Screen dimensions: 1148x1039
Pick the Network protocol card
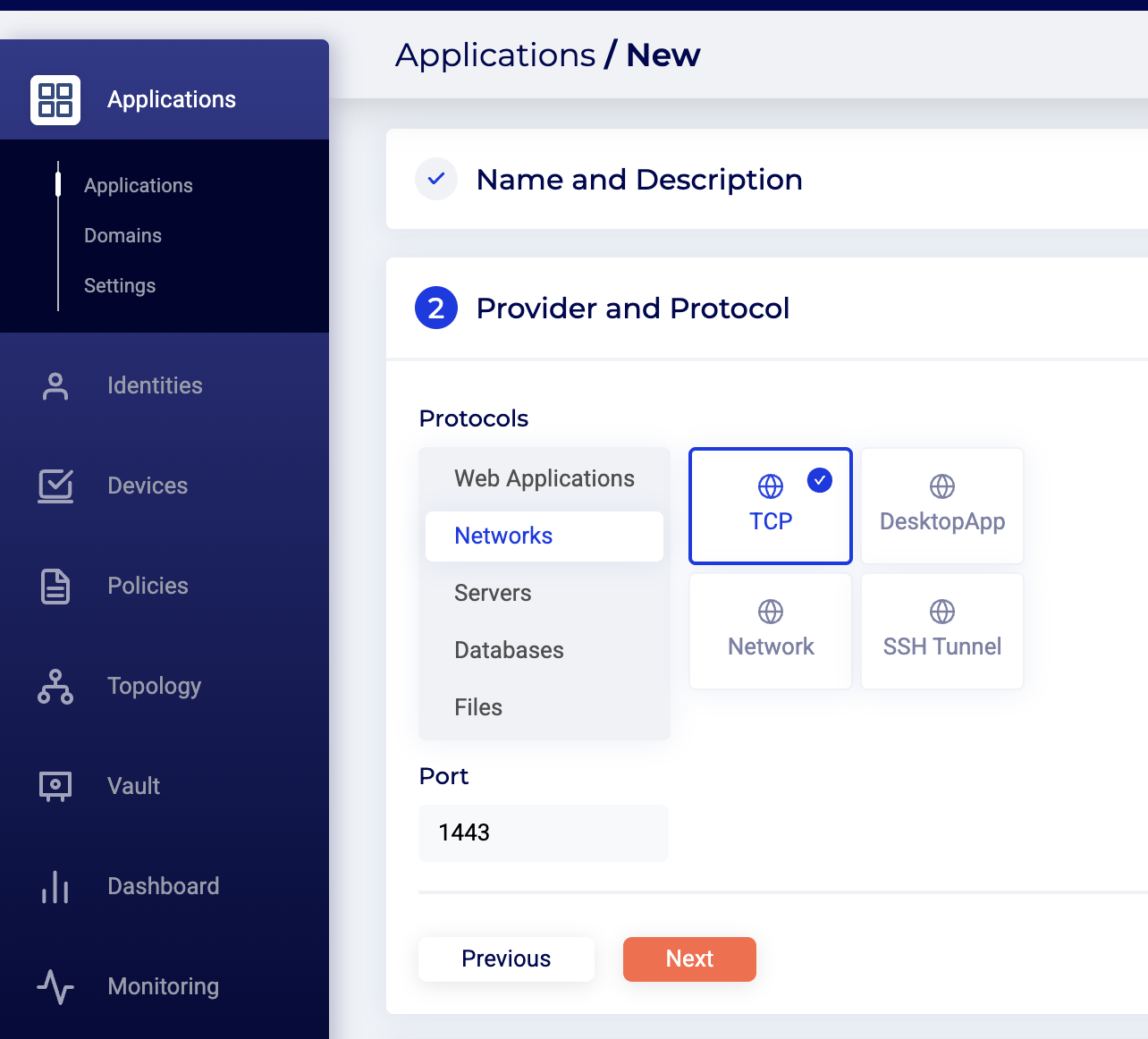coord(770,631)
